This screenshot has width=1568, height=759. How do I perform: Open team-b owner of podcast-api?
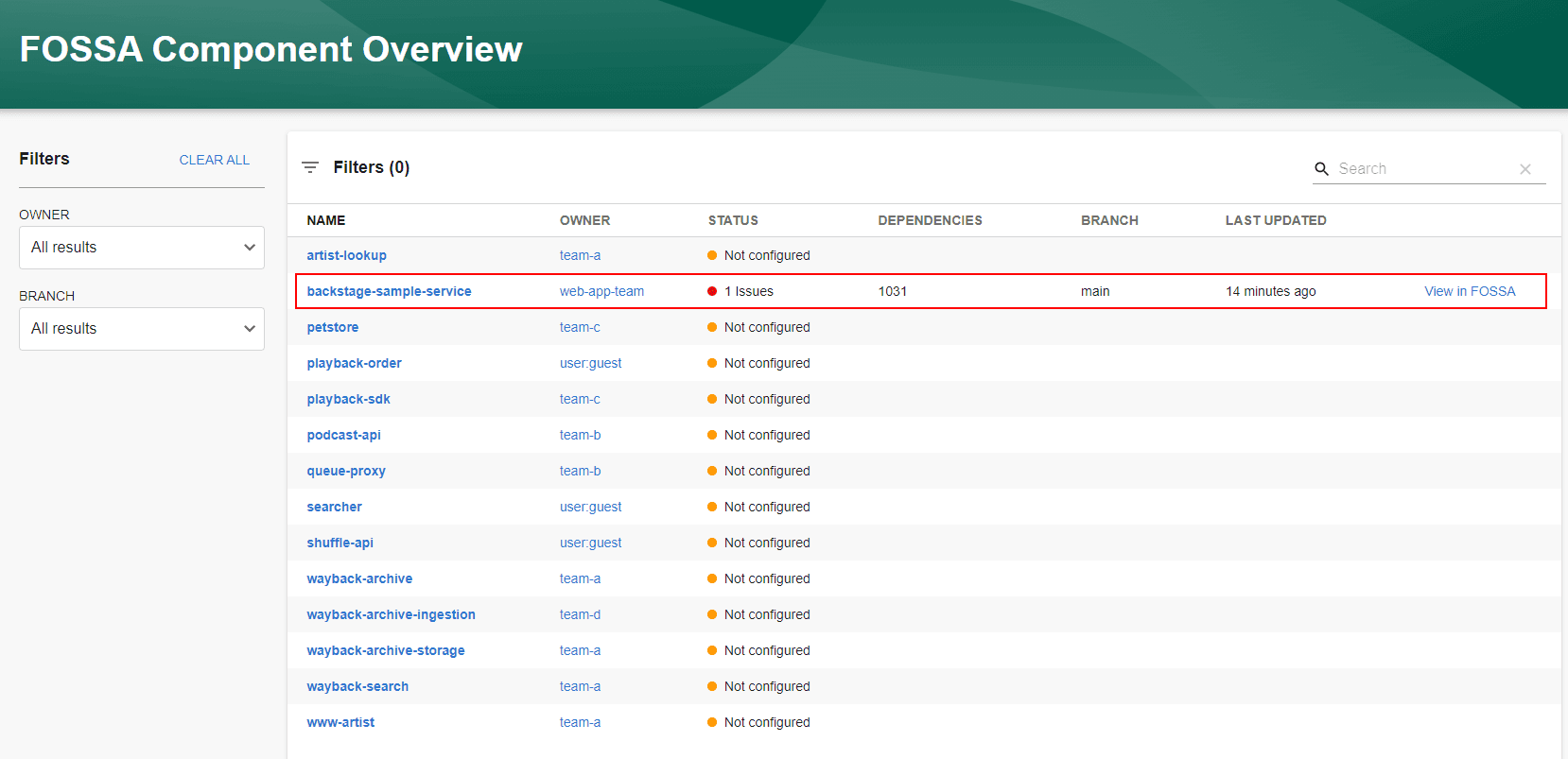pos(580,435)
